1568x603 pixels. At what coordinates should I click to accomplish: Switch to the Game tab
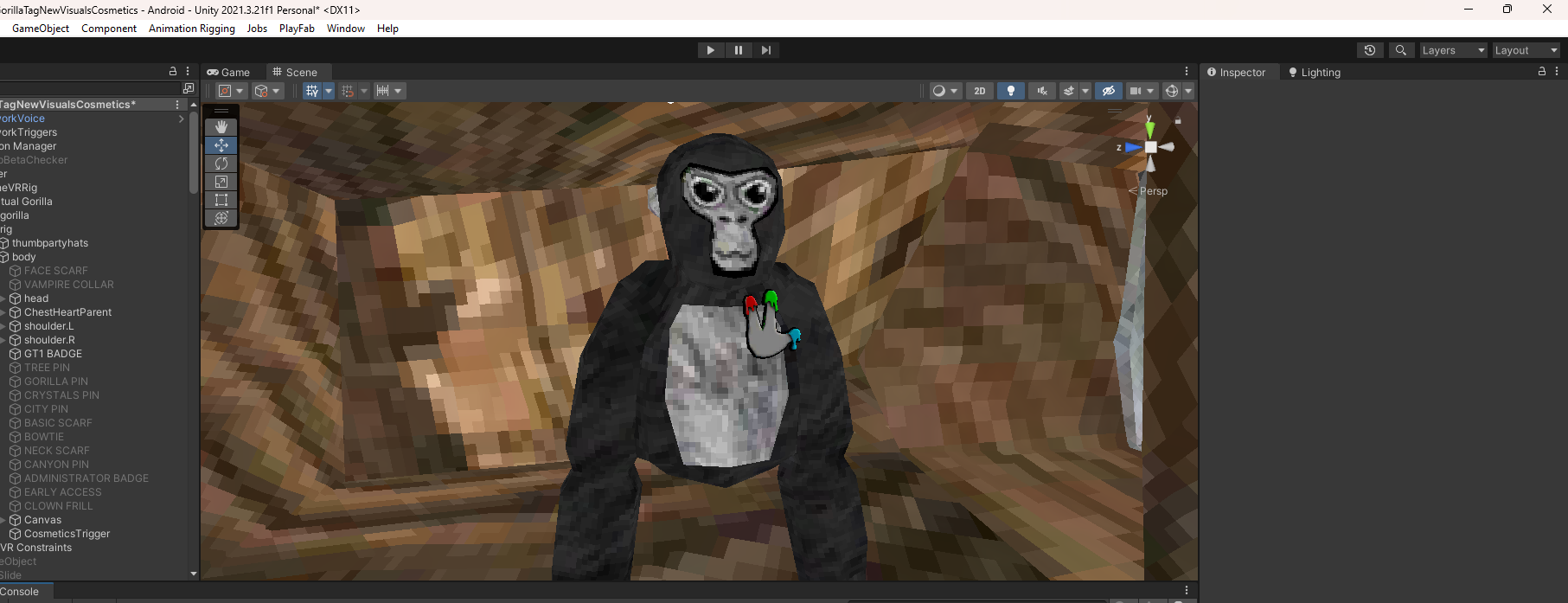click(x=229, y=73)
